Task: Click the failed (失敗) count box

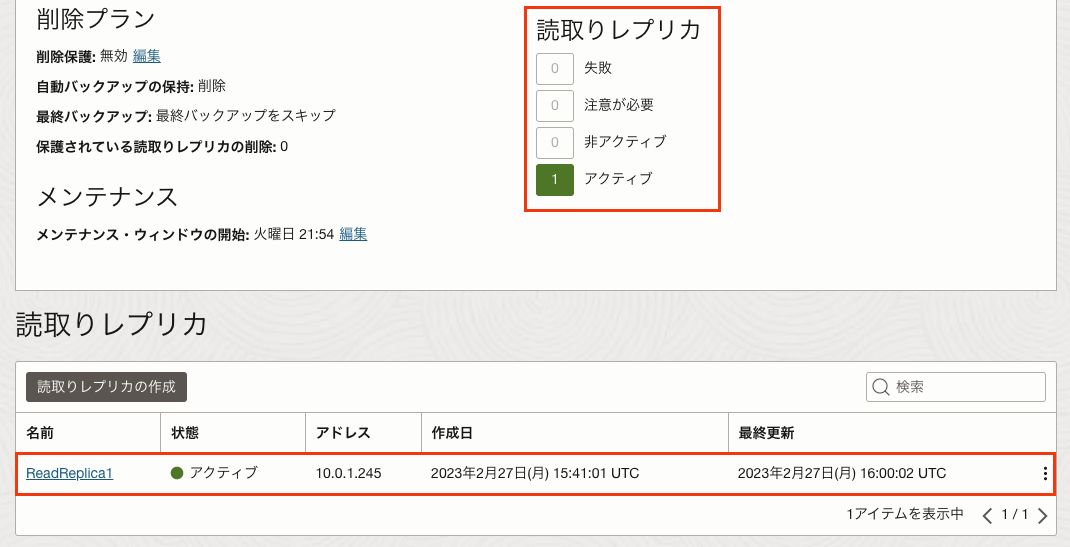Action: pos(554,68)
